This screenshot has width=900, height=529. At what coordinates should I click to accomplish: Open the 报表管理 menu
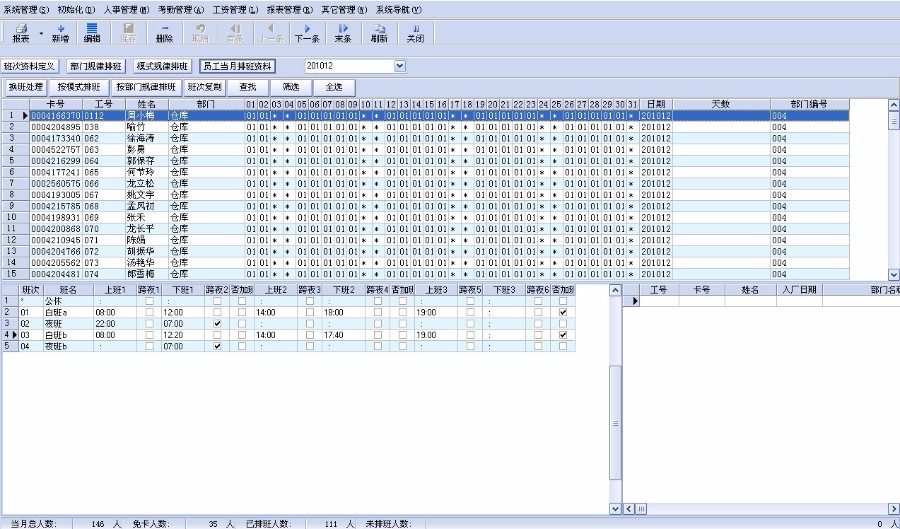tap(290, 10)
